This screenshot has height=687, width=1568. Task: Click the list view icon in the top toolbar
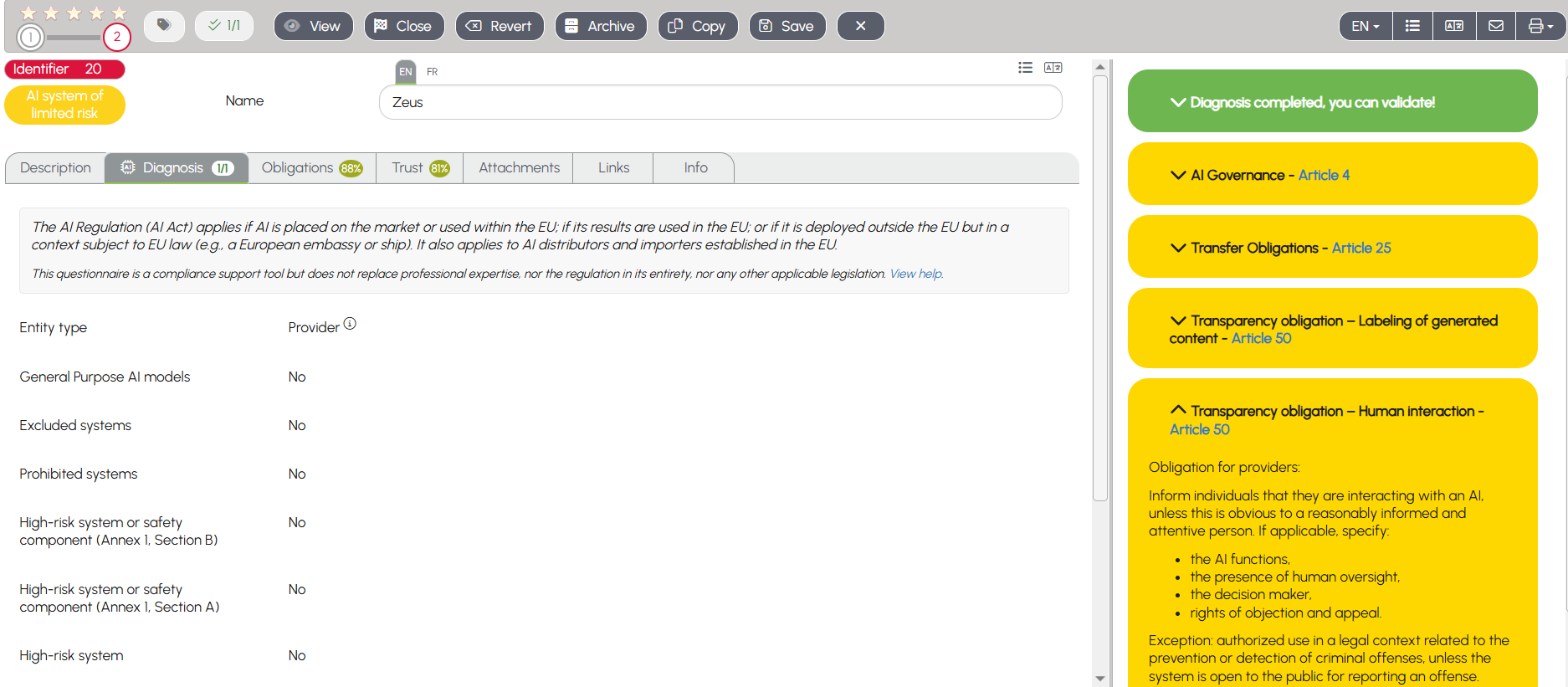pyautogui.click(x=1412, y=26)
